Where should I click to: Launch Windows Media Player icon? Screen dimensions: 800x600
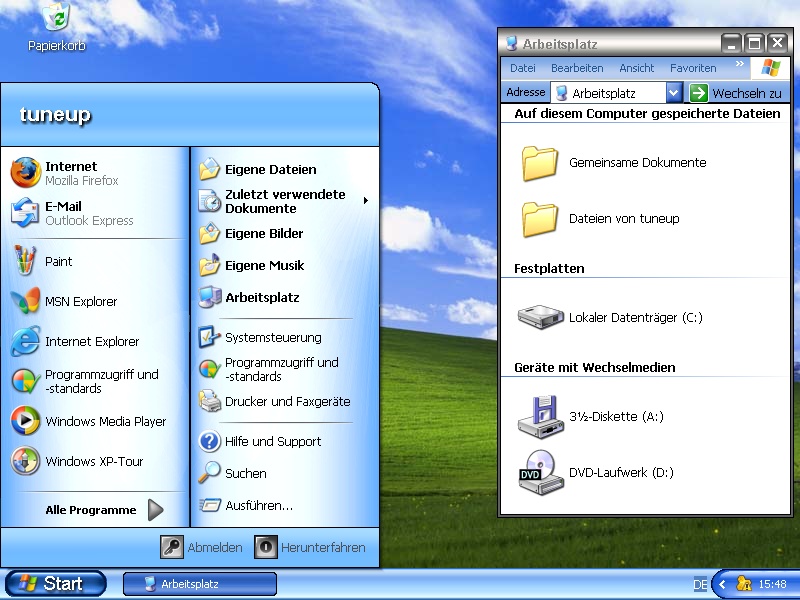[26, 421]
